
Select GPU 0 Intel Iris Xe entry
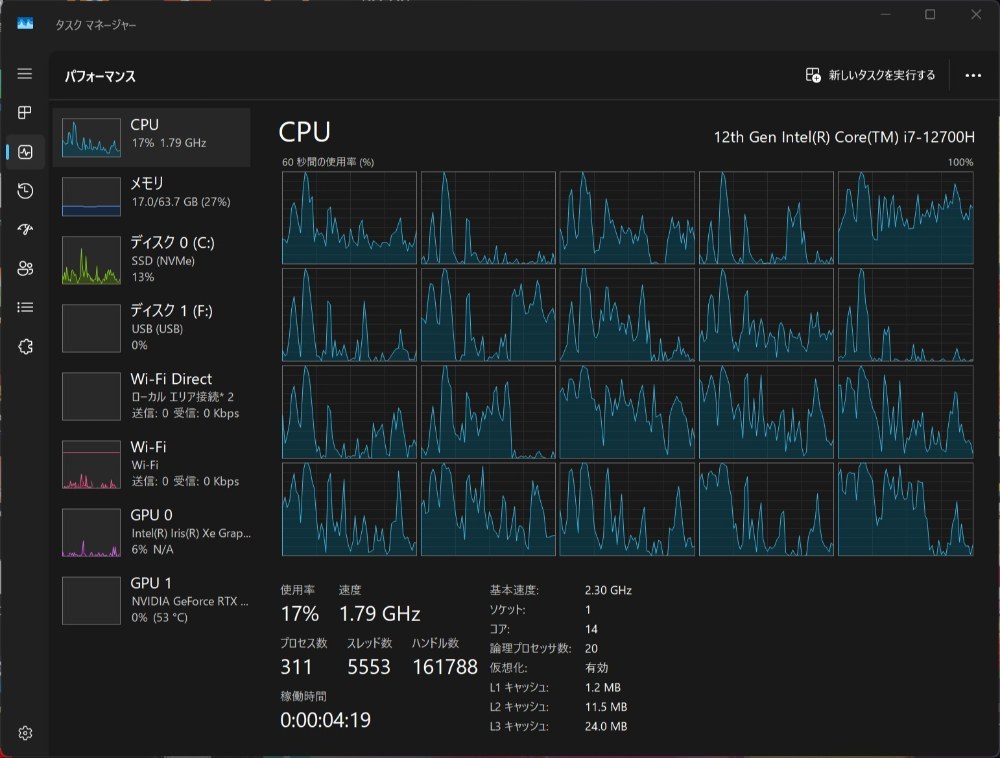pos(152,532)
